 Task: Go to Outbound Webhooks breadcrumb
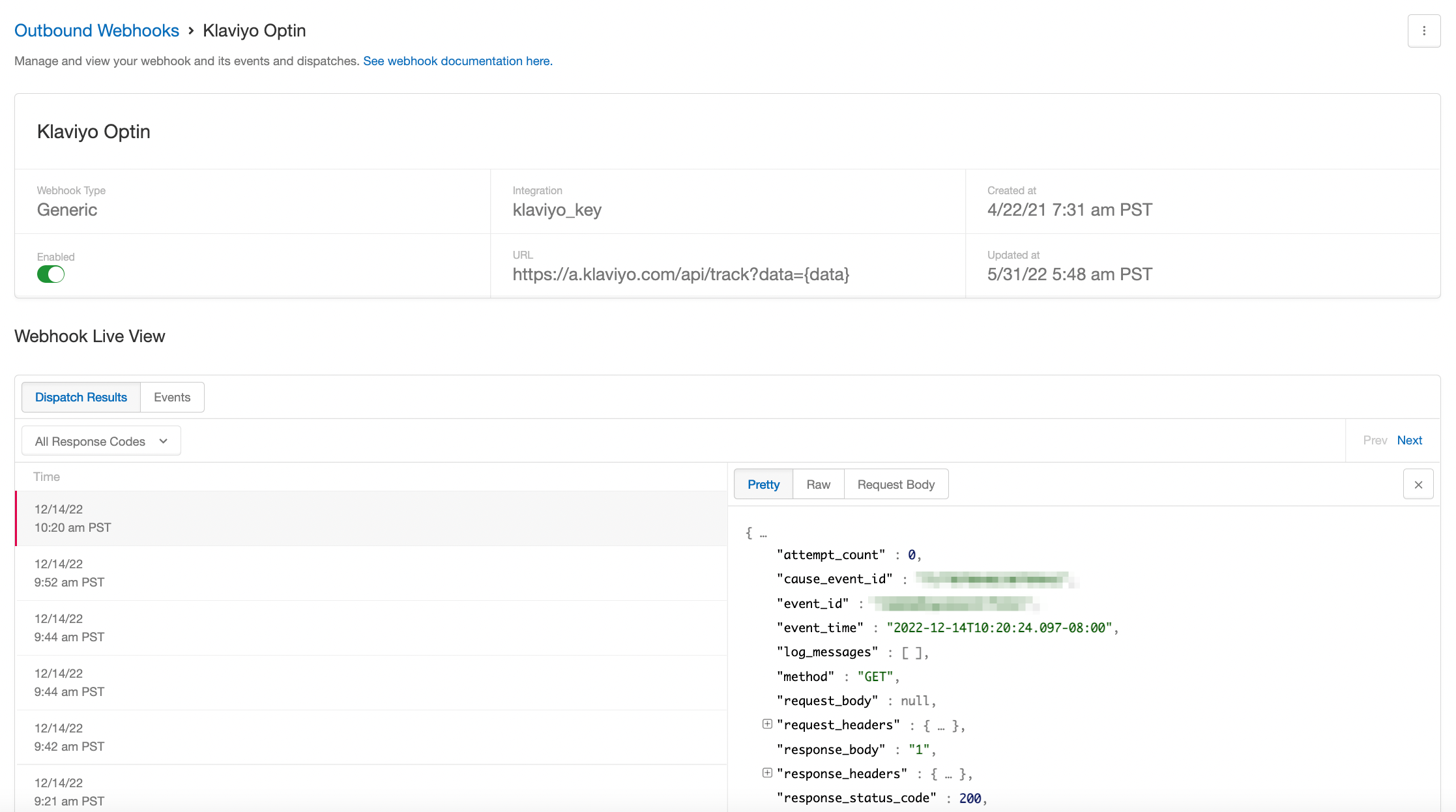tap(96, 31)
